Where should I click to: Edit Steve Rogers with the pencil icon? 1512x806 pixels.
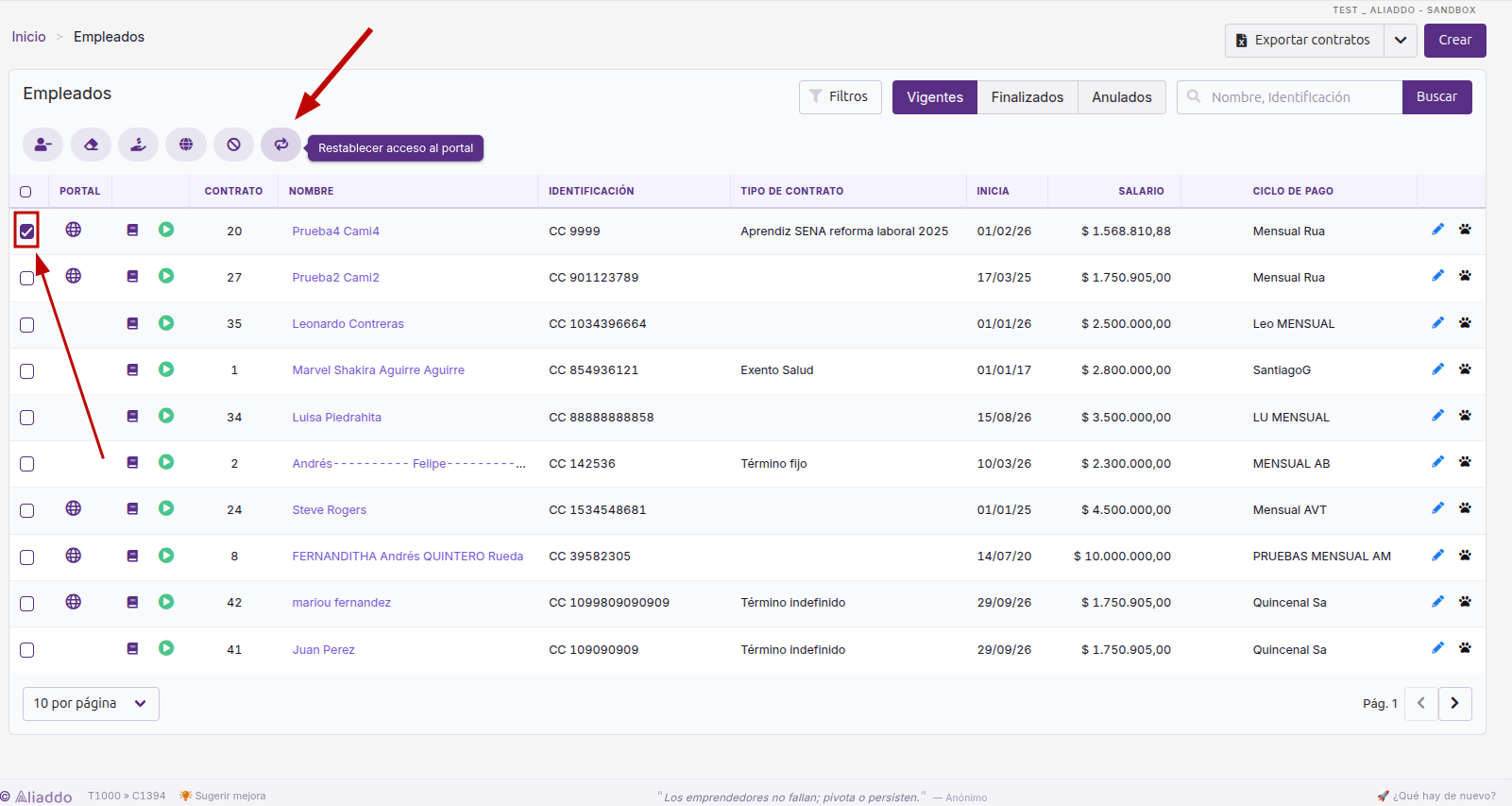coord(1437,508)
